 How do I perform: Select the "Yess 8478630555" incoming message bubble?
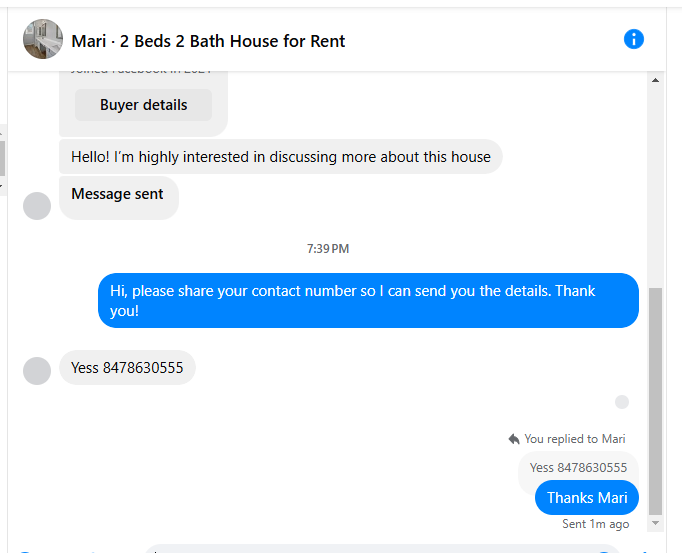point(127,368)
